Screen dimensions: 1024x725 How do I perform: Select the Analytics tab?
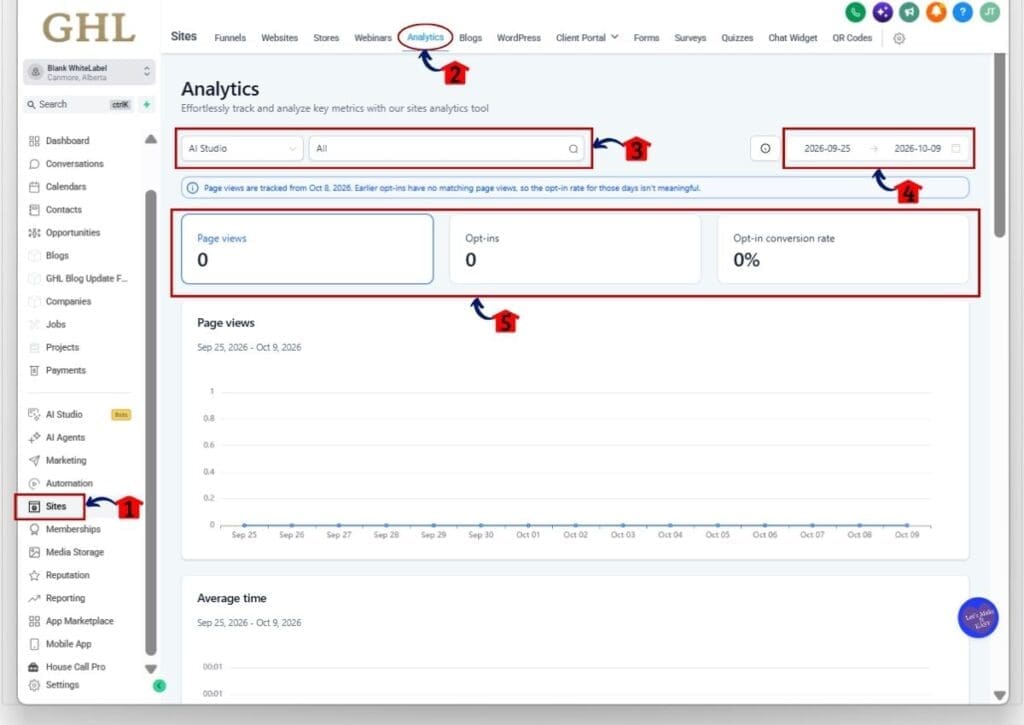point(425,37)
